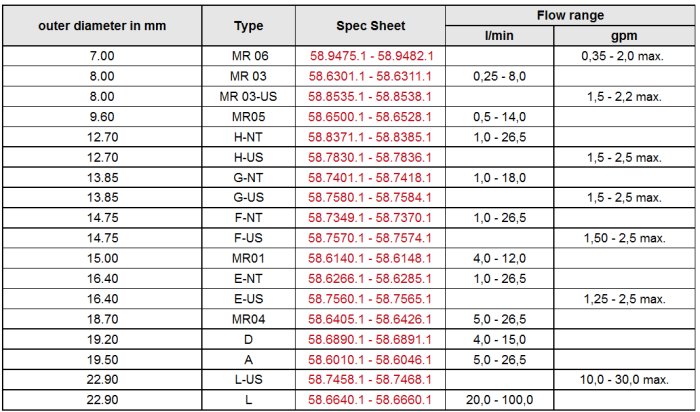Open spec sheet link for type D
This screenshot has height=412, width=700.
click(x=370, y=340)
